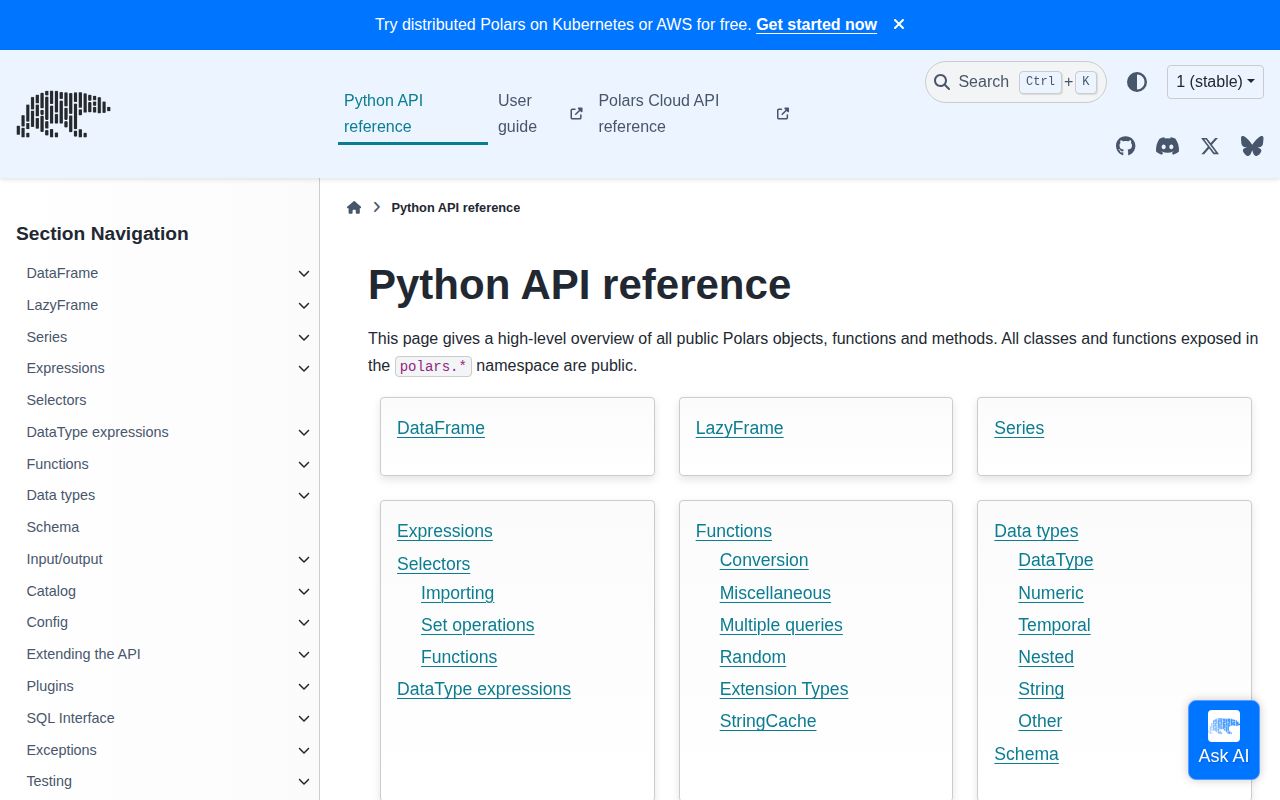
Task: Expand the Functions sidebar chevron
Action: 304,464
